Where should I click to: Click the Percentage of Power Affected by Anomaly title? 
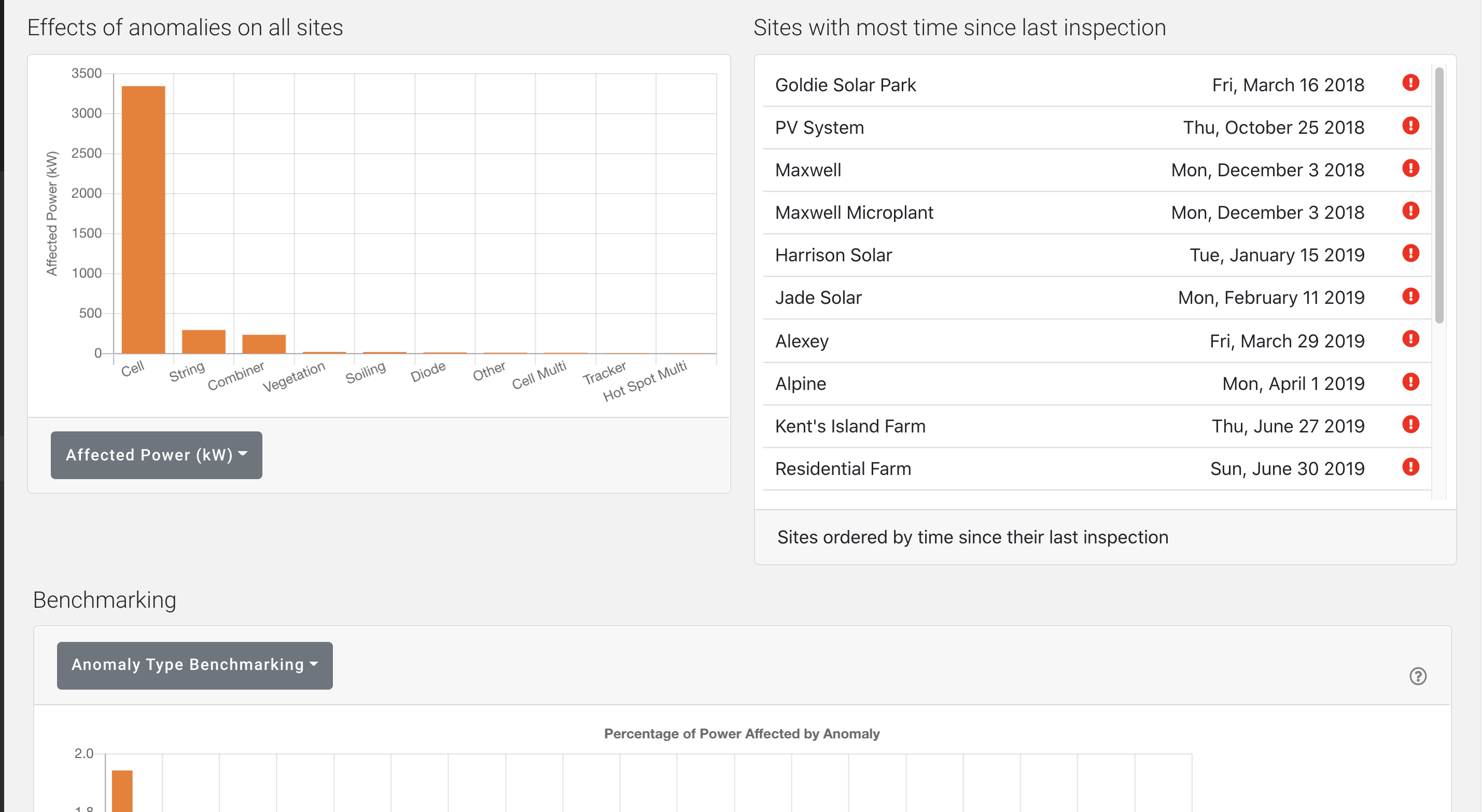coord(742,734)
